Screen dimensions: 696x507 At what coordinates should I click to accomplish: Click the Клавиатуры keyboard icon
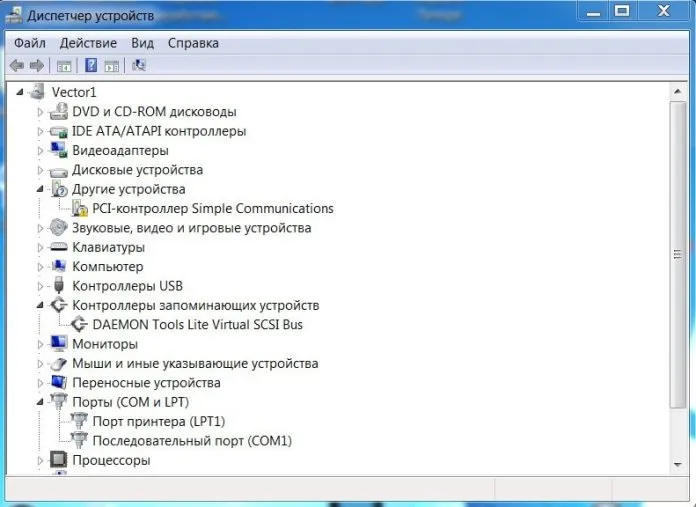pos(58,246)
